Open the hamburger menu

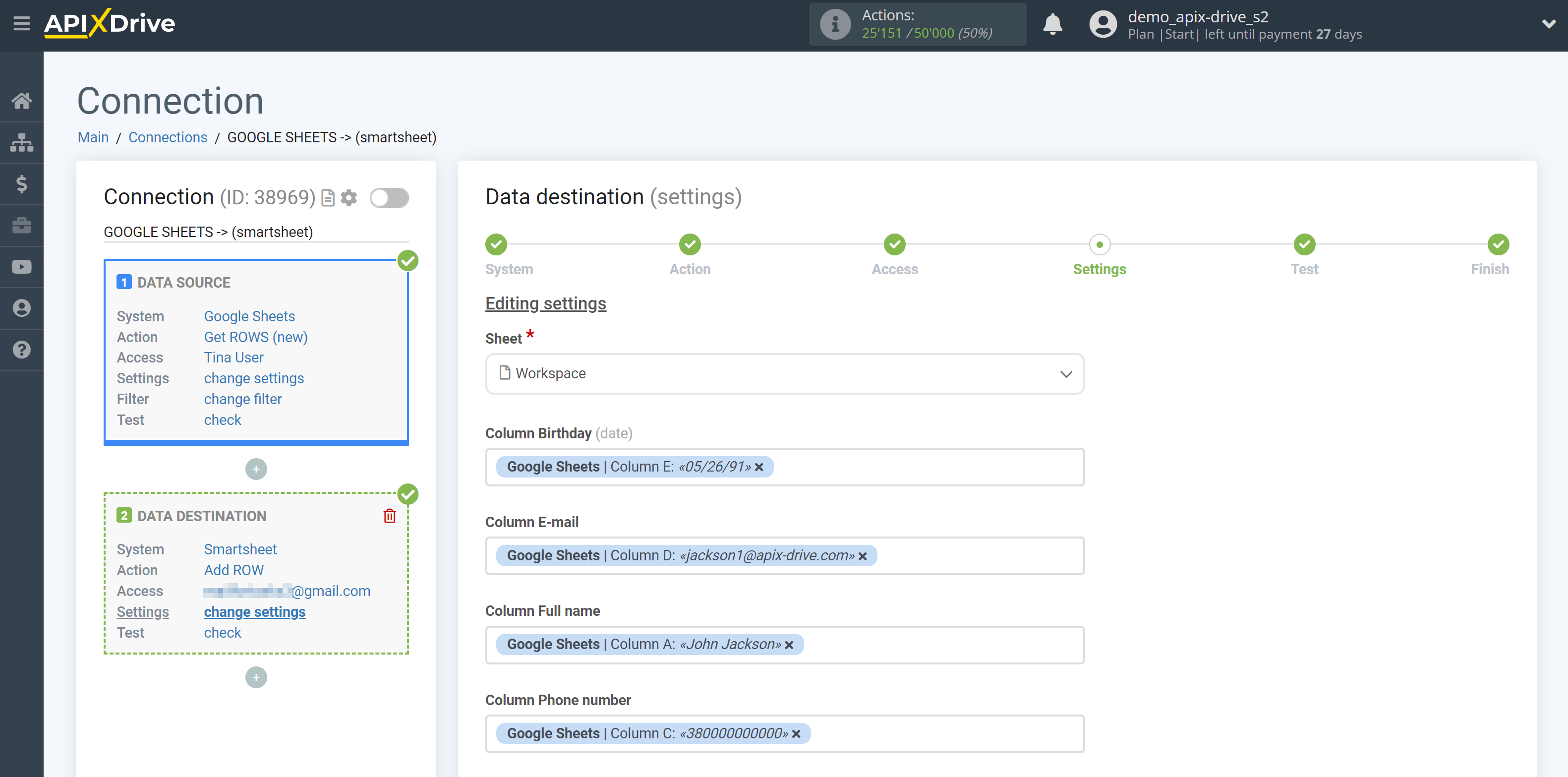pyautogui.click(x=21, y=24)
